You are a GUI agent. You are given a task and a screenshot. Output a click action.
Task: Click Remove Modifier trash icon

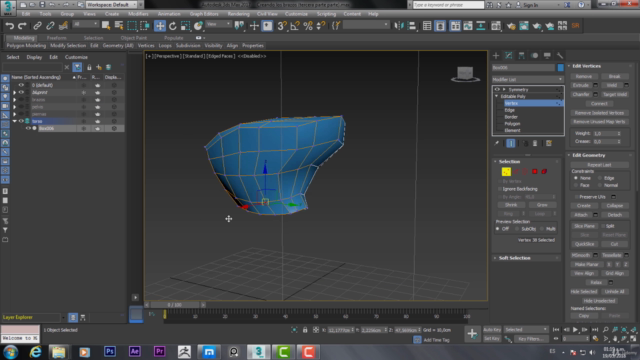click(535, 143)
